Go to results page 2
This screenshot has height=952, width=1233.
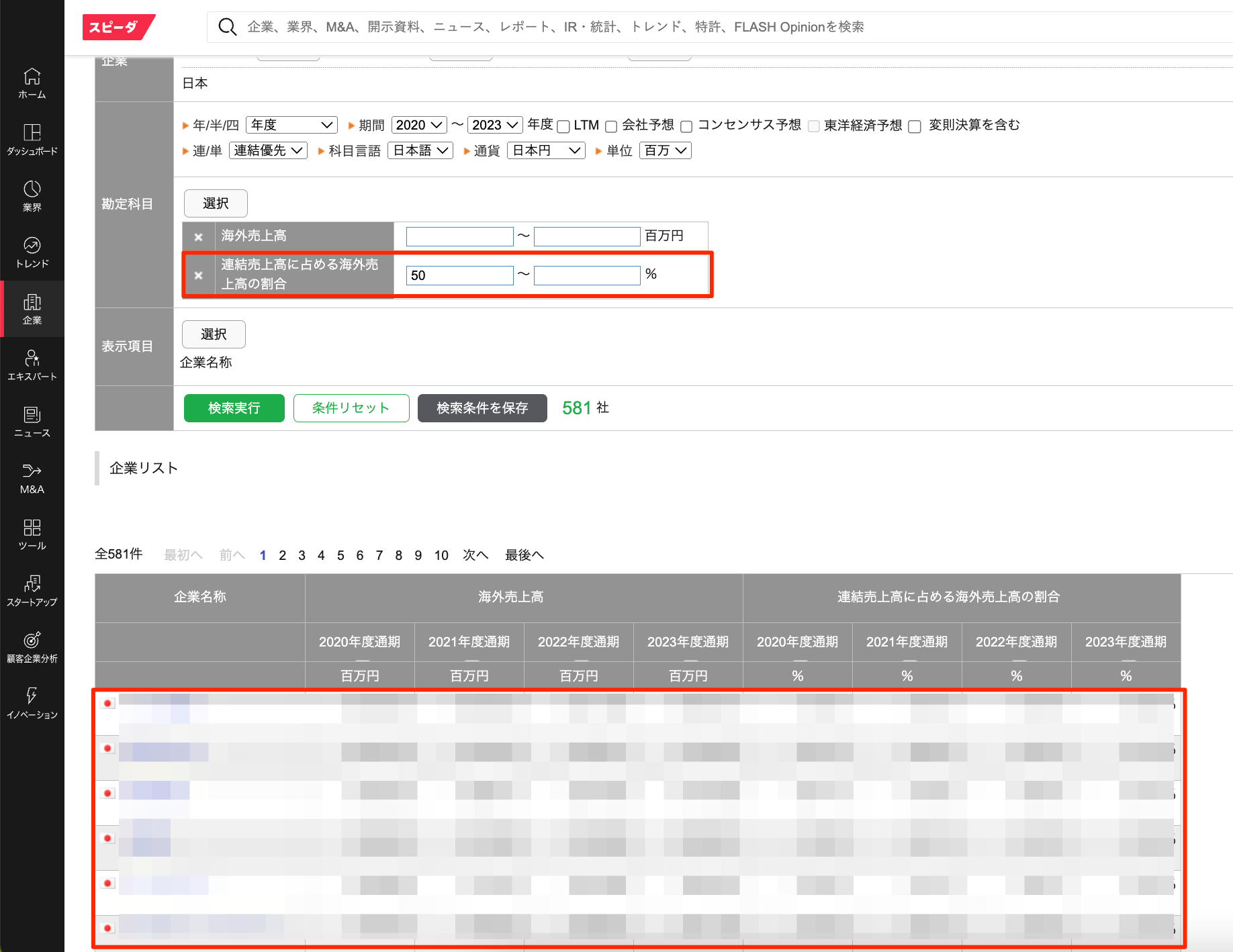[282, 555]
